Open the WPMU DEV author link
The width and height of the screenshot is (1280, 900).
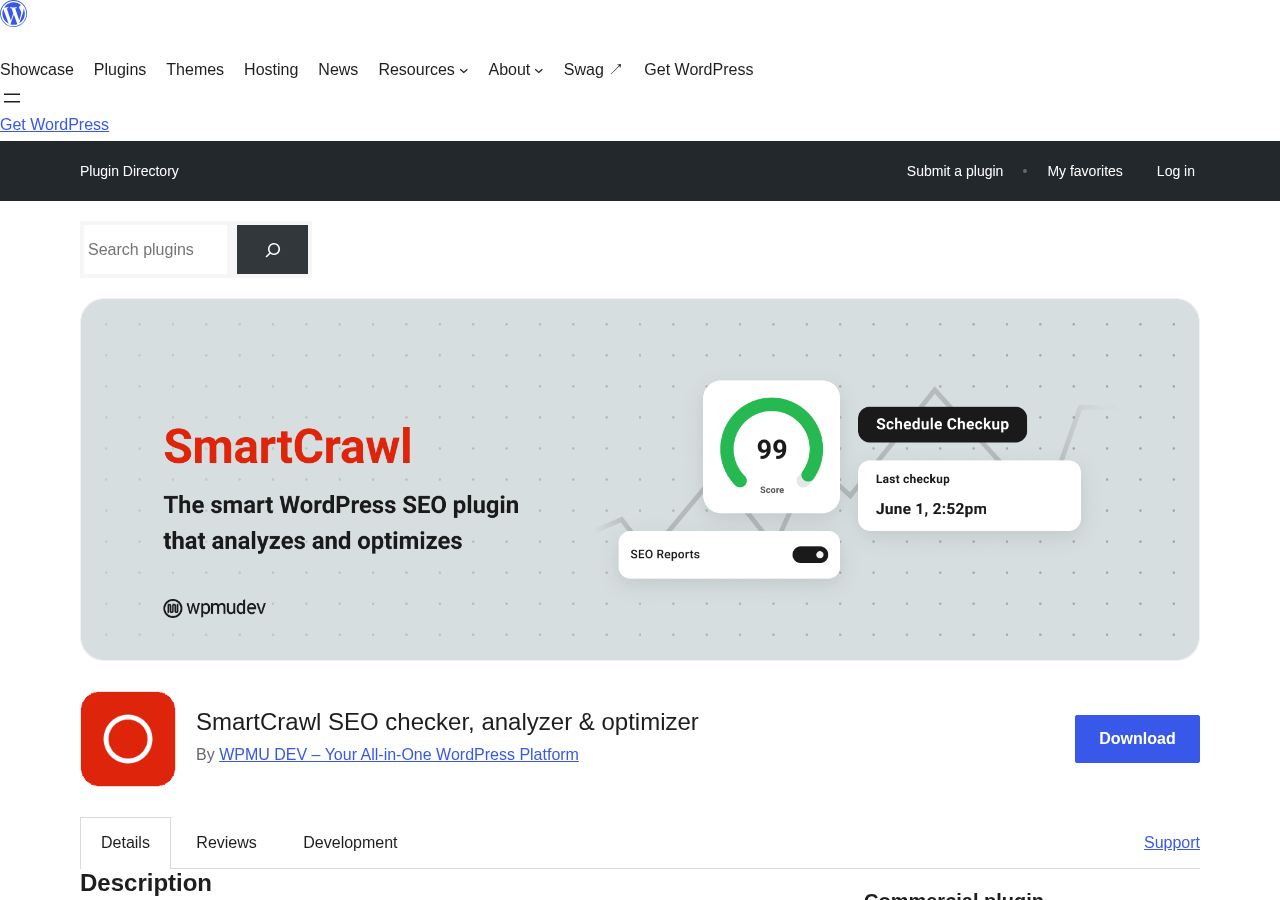399,755
